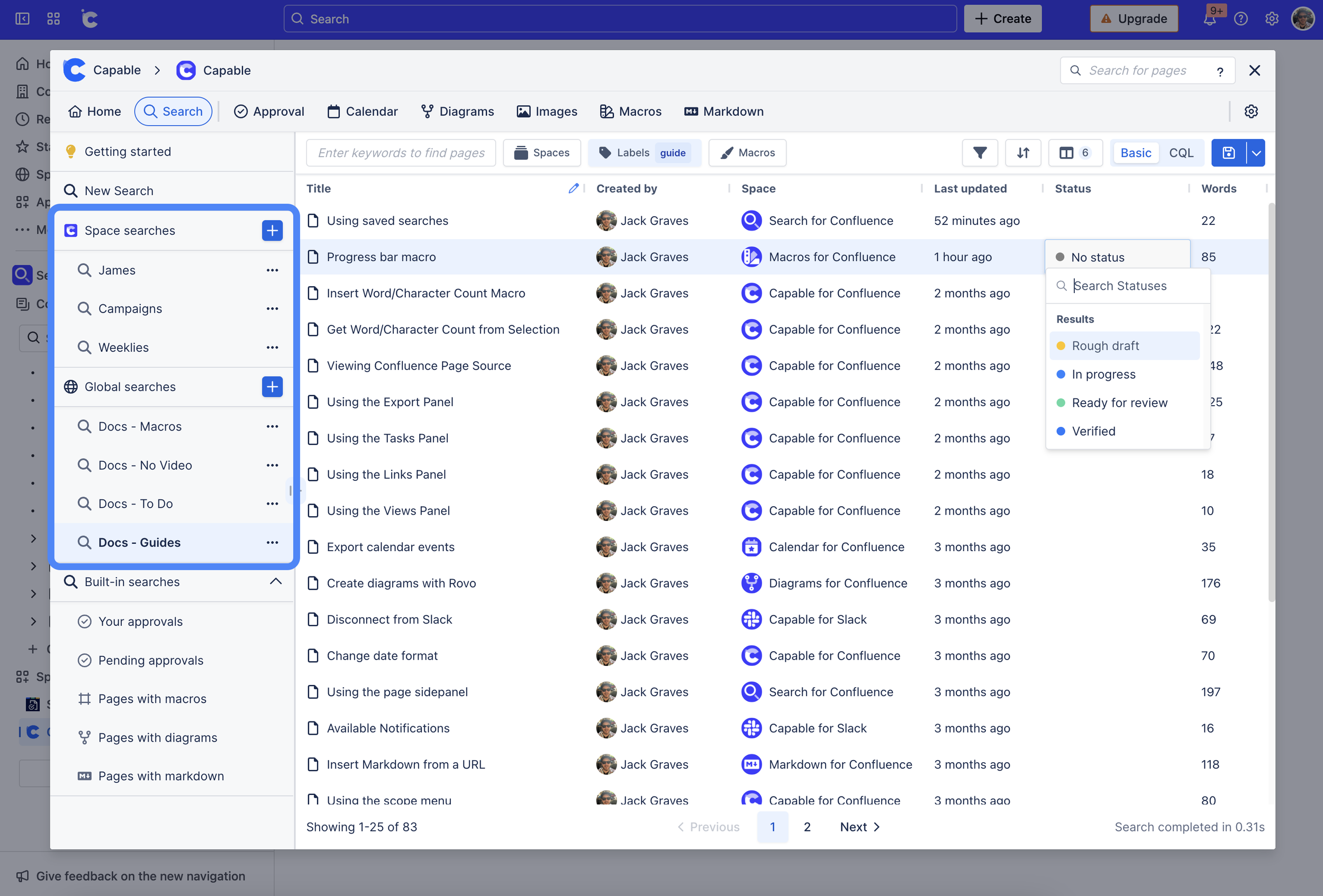Open the Macros filter dropdown
Screen dimensions: 1323x896
(x=747, y=152)
